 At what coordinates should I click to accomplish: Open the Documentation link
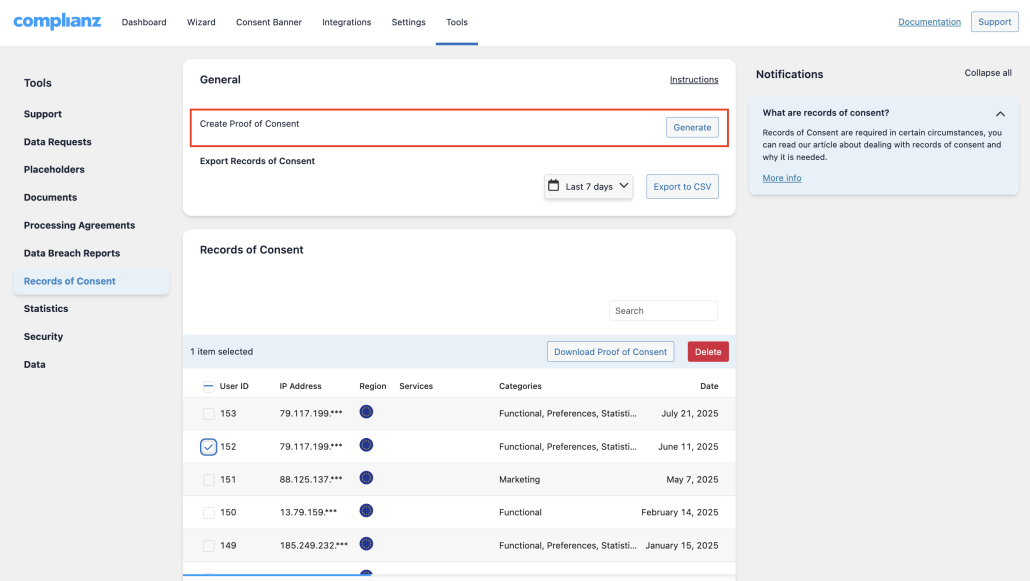click(x=929, y=22)
